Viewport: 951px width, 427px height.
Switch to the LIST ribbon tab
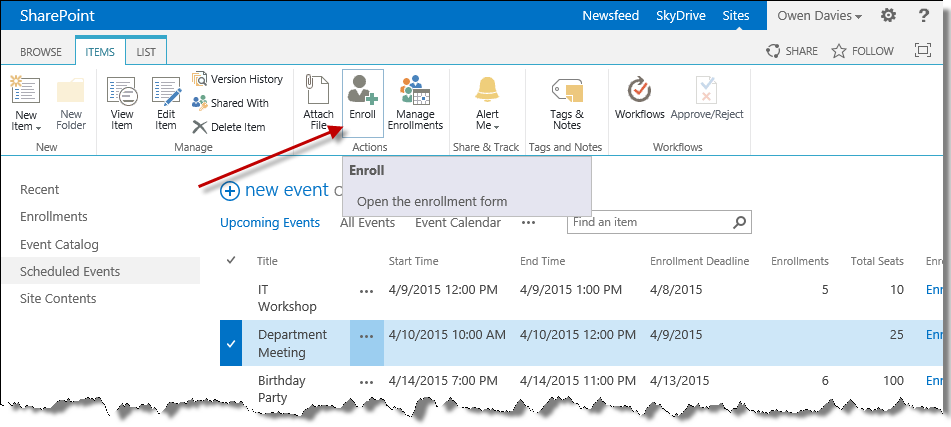click(x=146, y=51)
